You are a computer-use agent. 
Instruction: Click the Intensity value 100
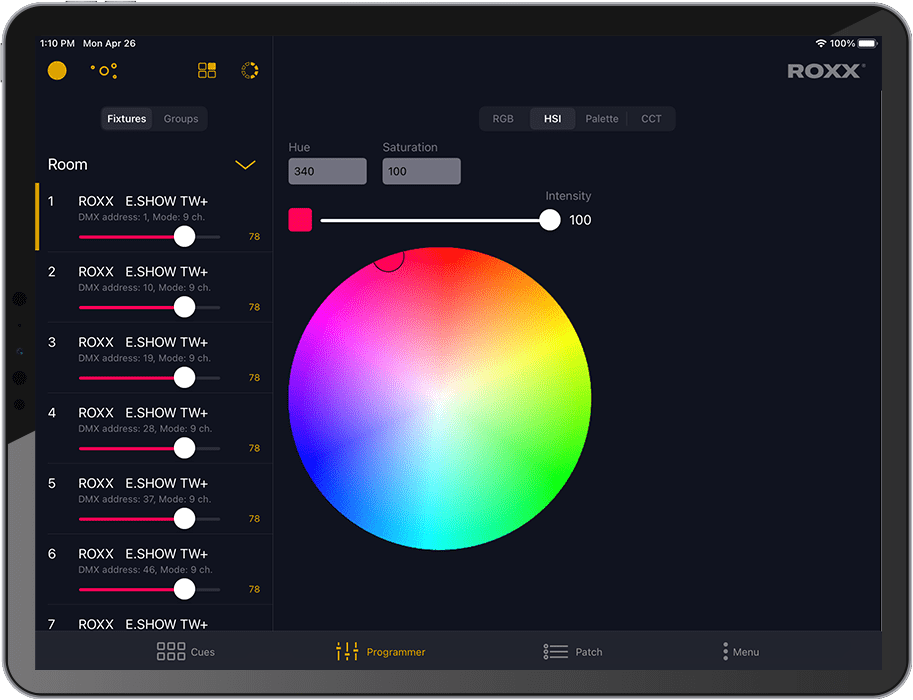580,220
